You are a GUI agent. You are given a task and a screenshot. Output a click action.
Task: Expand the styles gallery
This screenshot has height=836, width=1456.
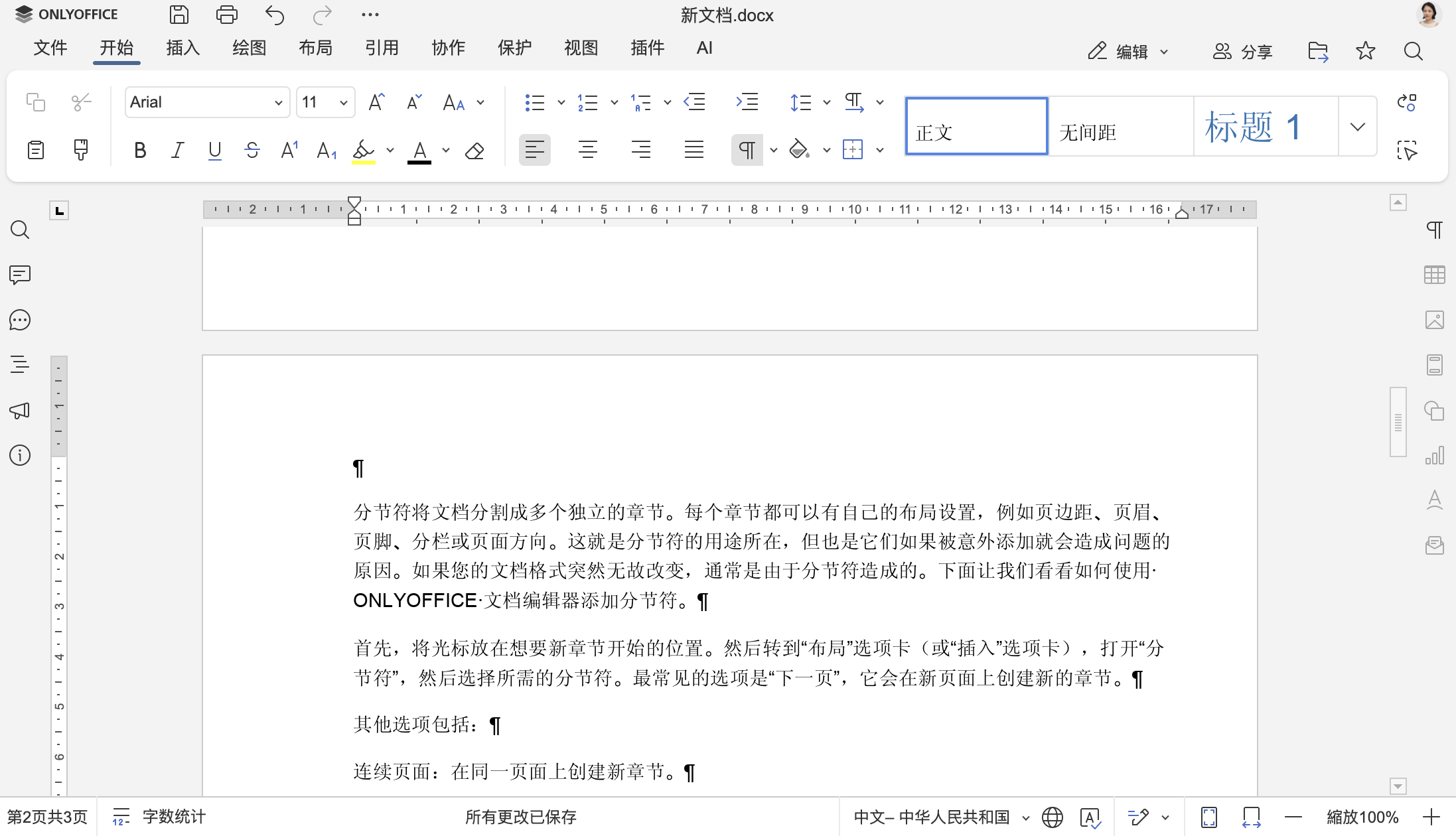pos(1357,126)
